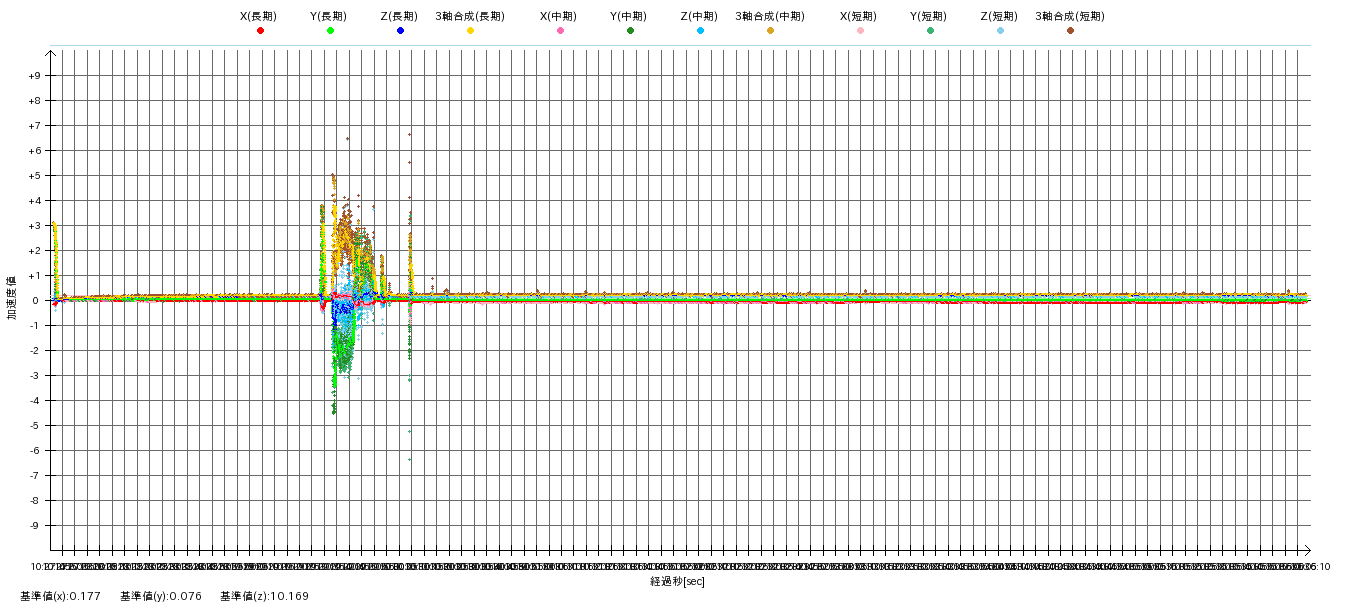Click the 加速度値 vertical axis title
The height and width of the screenshot is (610, 1350).
pos(12,297)
